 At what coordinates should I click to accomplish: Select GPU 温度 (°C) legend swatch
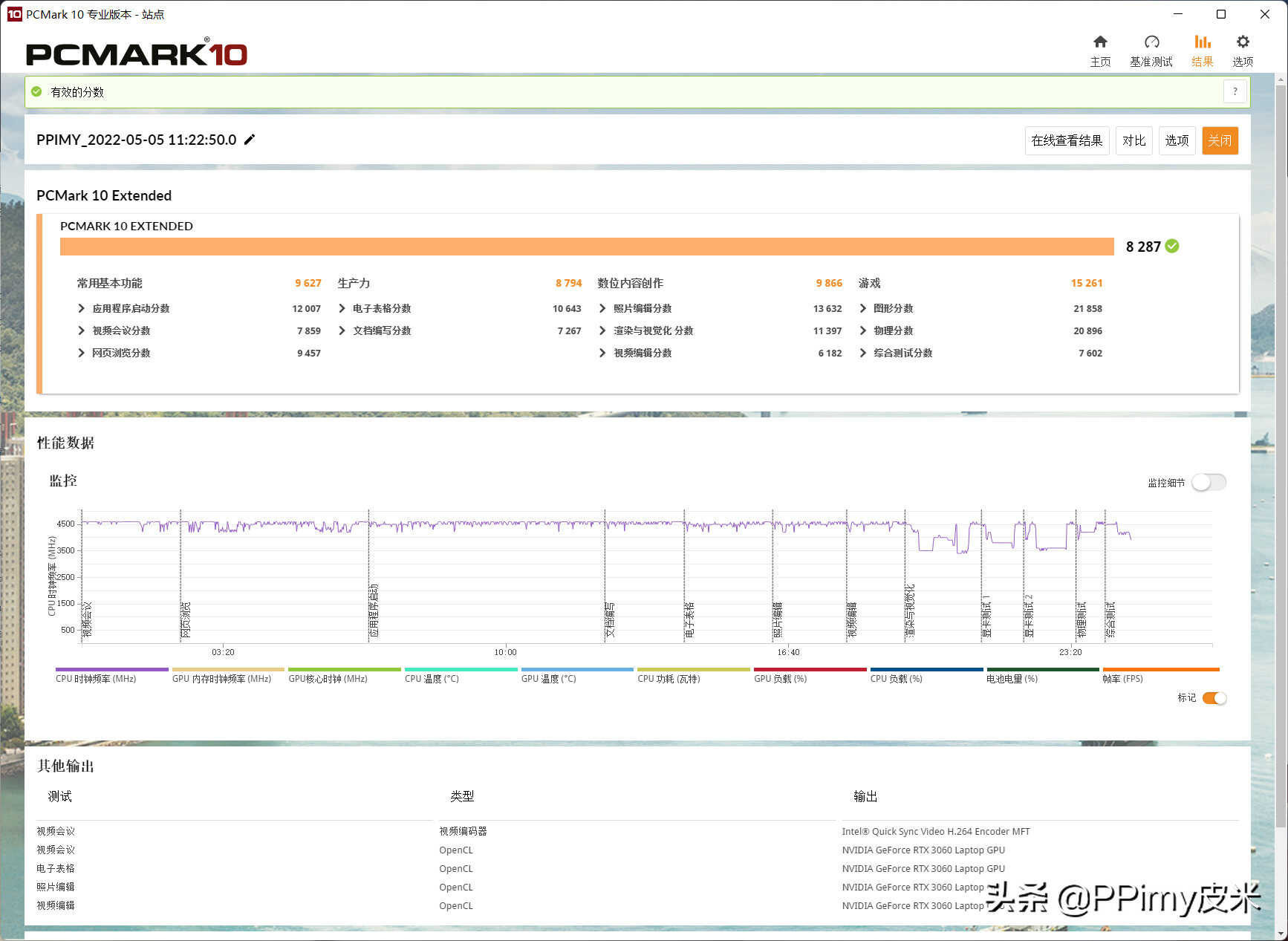pyautogui.click(x=577, y=669)
